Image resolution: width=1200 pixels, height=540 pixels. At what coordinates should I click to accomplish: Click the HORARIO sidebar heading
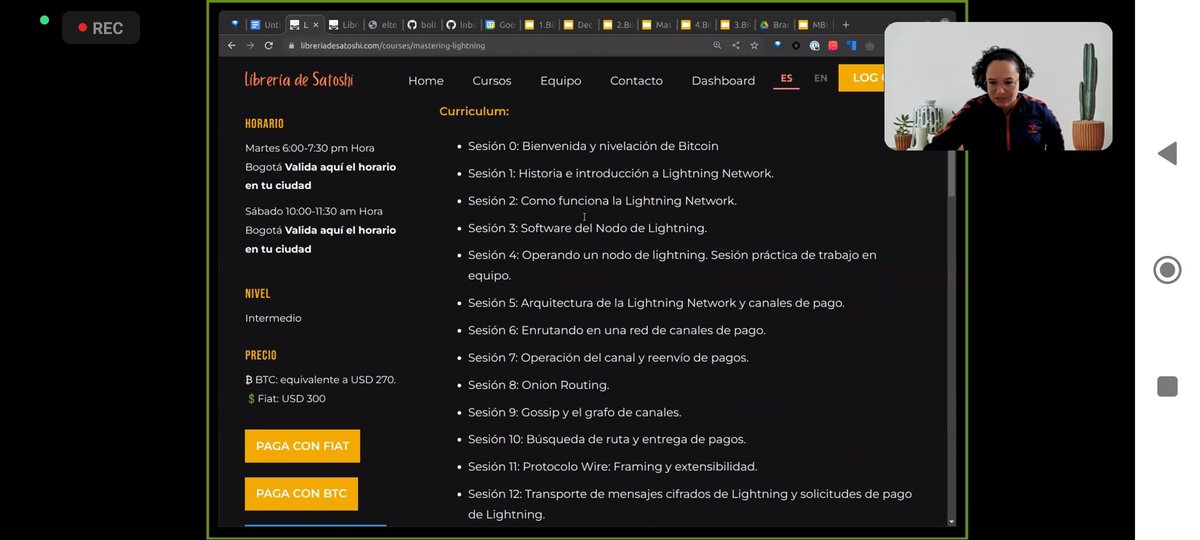click(264, 124)
